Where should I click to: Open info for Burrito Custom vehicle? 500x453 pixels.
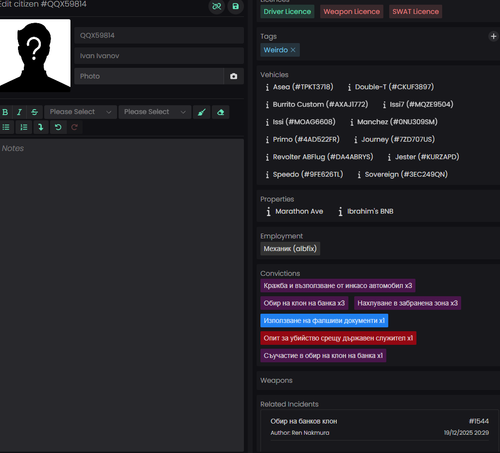(267, 105)
